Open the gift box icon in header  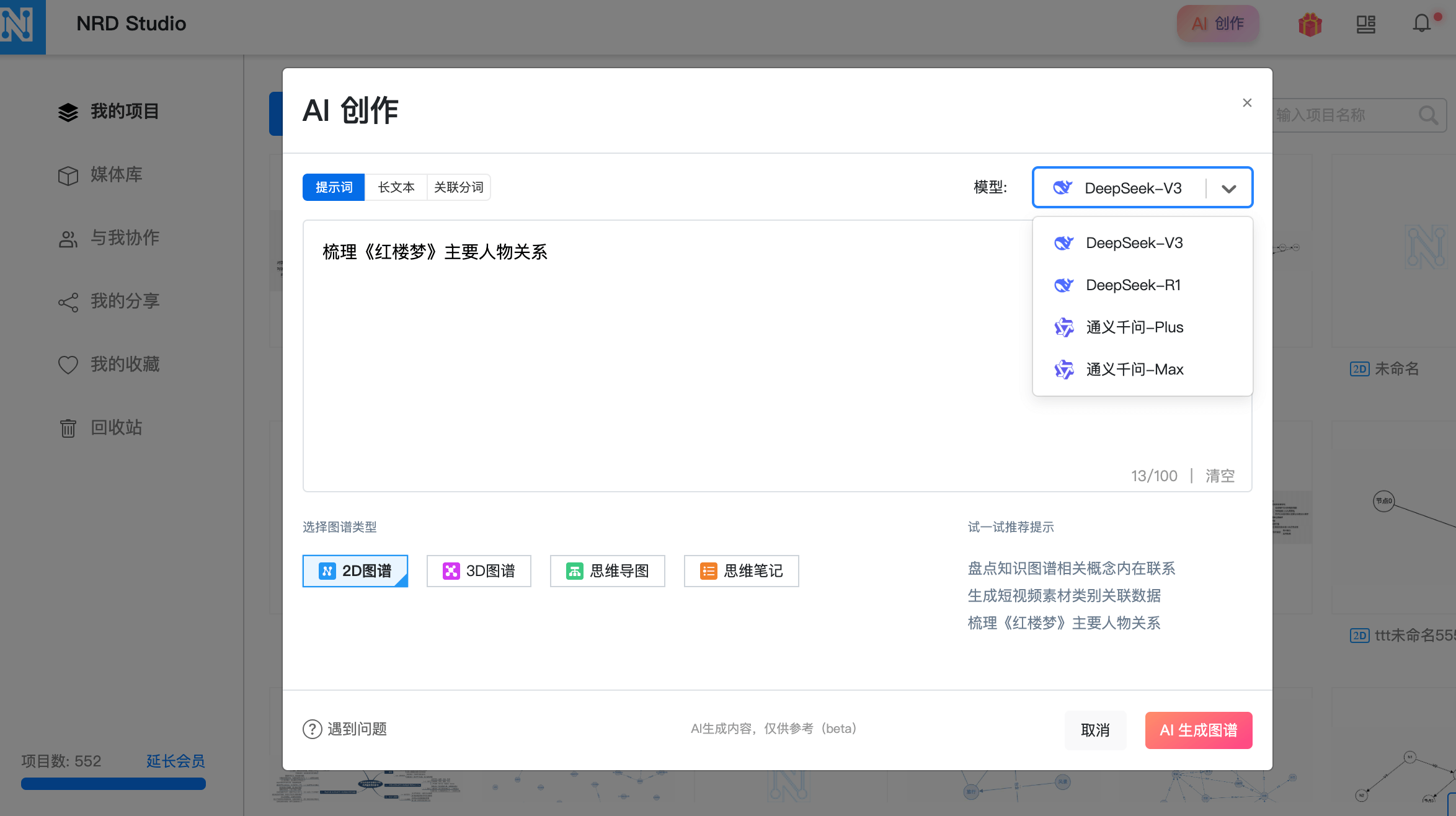pyautogui.click(x=1310, y=25)
